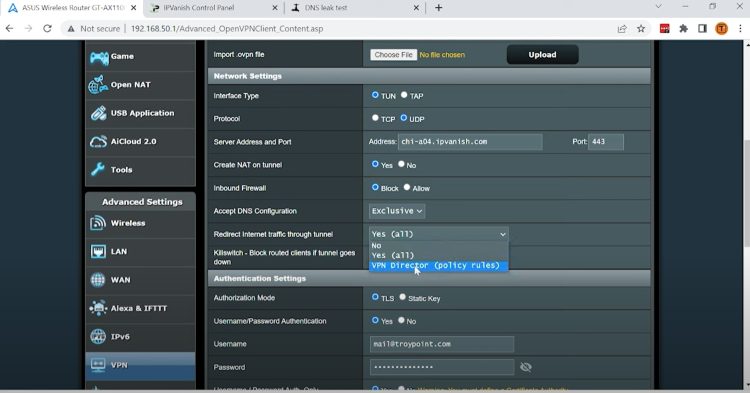
Task: Close the IPVanish Control Panel tab
Action: tap(275, 8)
